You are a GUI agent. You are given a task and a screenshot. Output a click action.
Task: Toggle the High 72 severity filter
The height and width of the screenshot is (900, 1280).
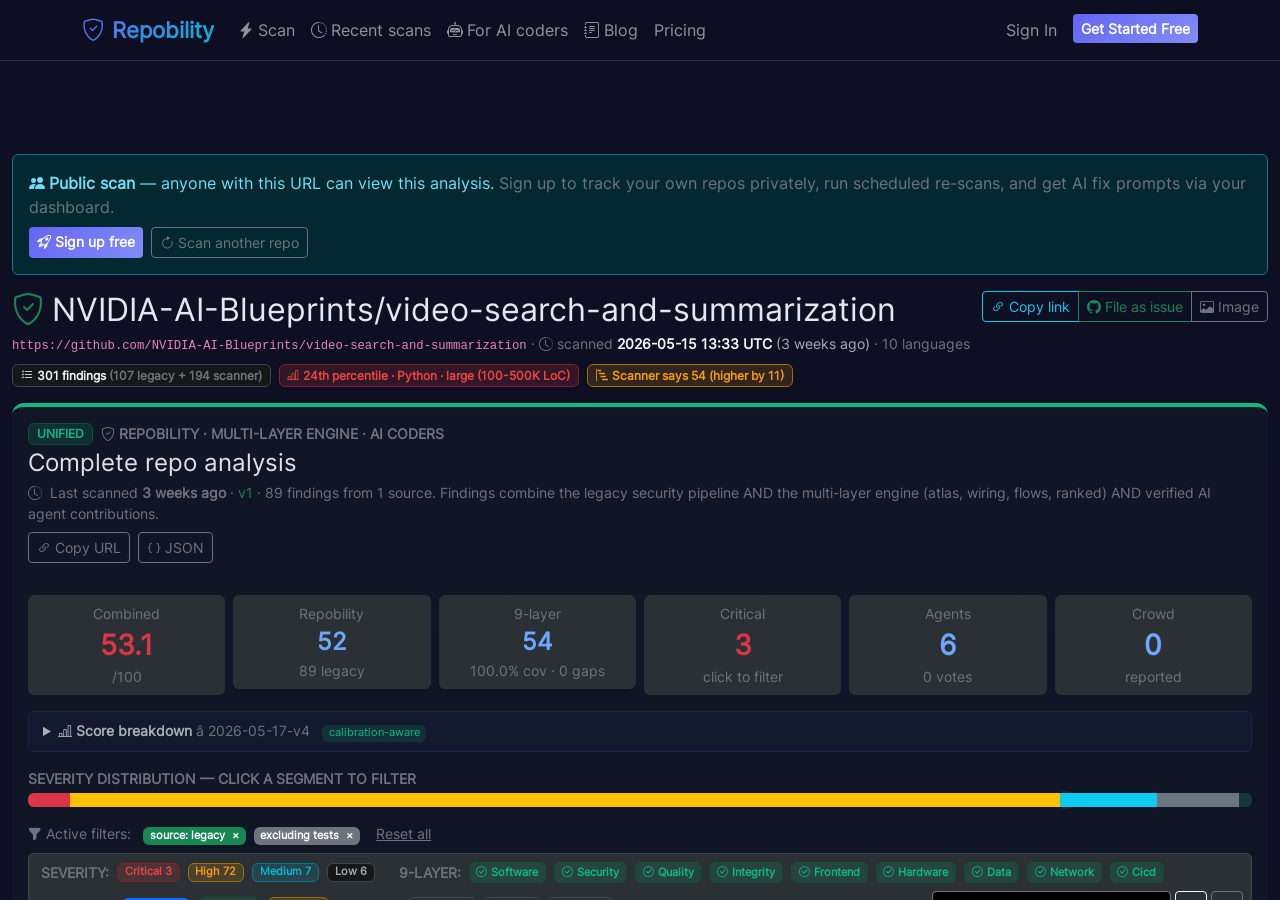pos(216,872)
